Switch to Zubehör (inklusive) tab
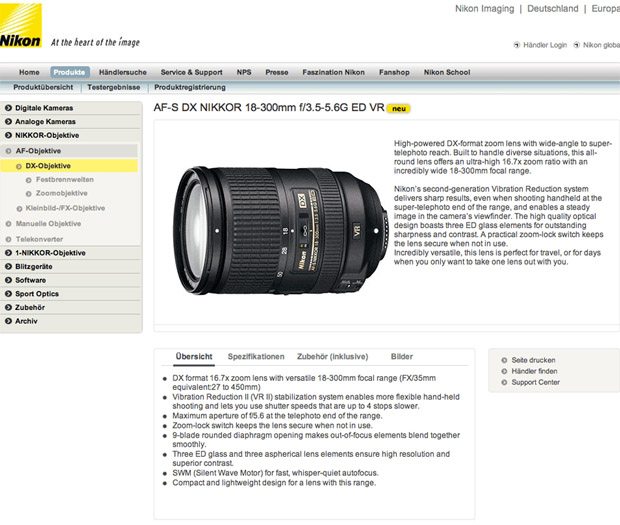This screenshot has height=525, width=620. pyautogui.click(x=333, y=357)
